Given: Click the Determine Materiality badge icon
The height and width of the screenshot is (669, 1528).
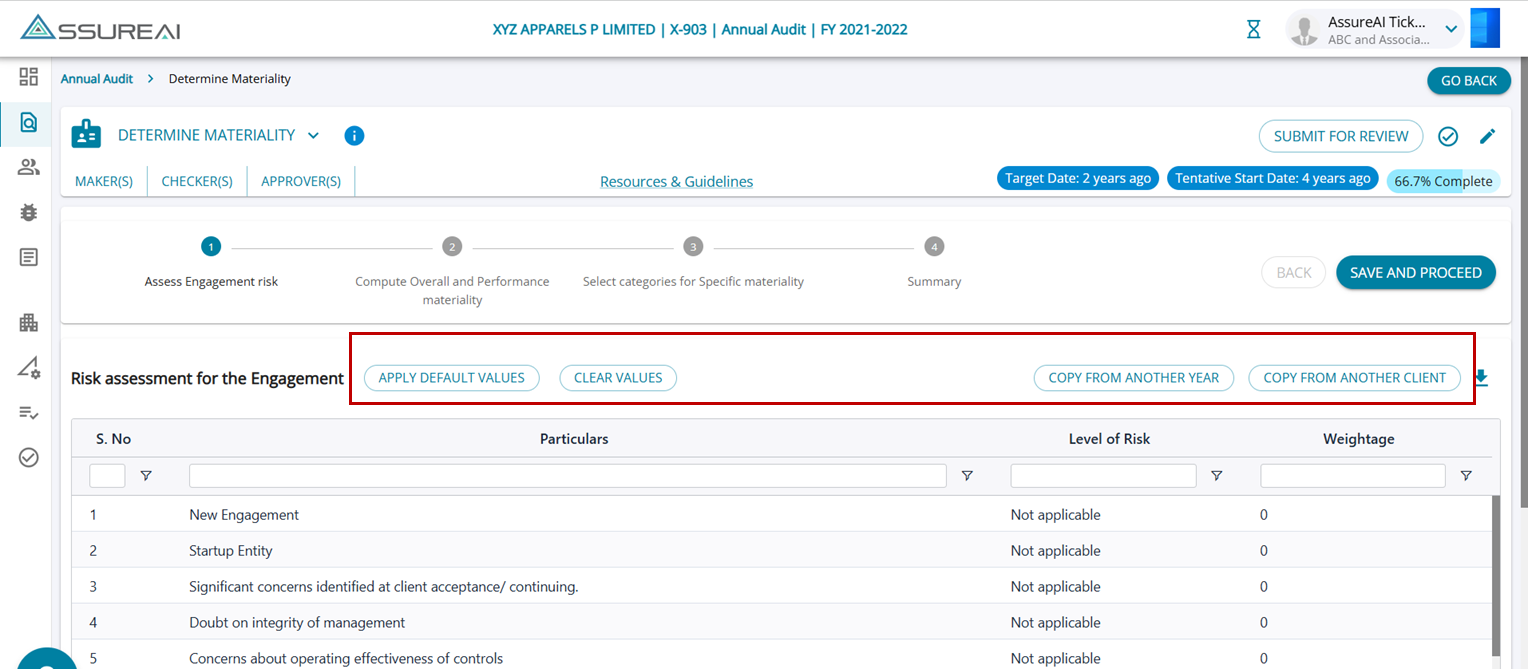Looking at the screenshot, I should (x=86, y=135).
